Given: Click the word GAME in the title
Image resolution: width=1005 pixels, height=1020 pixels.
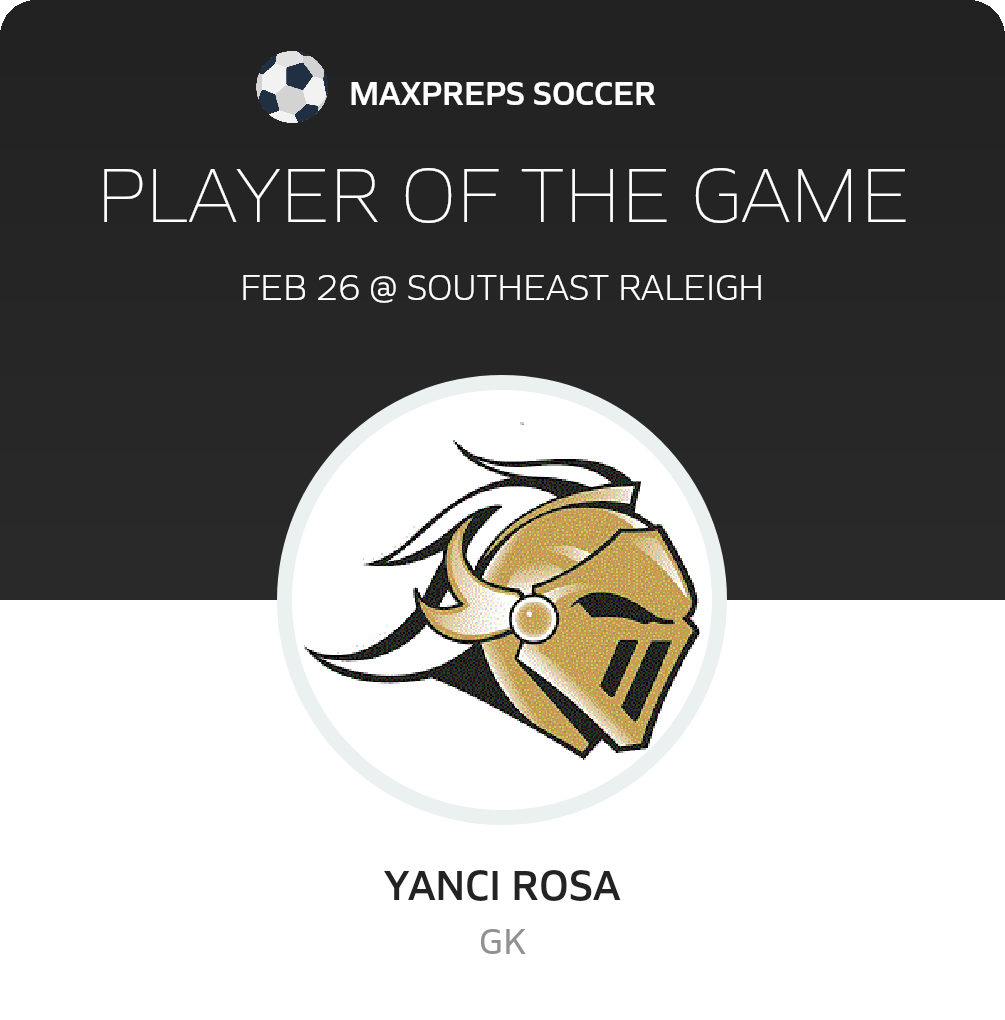Looking at the screenshot, I should tap(800, 195).
